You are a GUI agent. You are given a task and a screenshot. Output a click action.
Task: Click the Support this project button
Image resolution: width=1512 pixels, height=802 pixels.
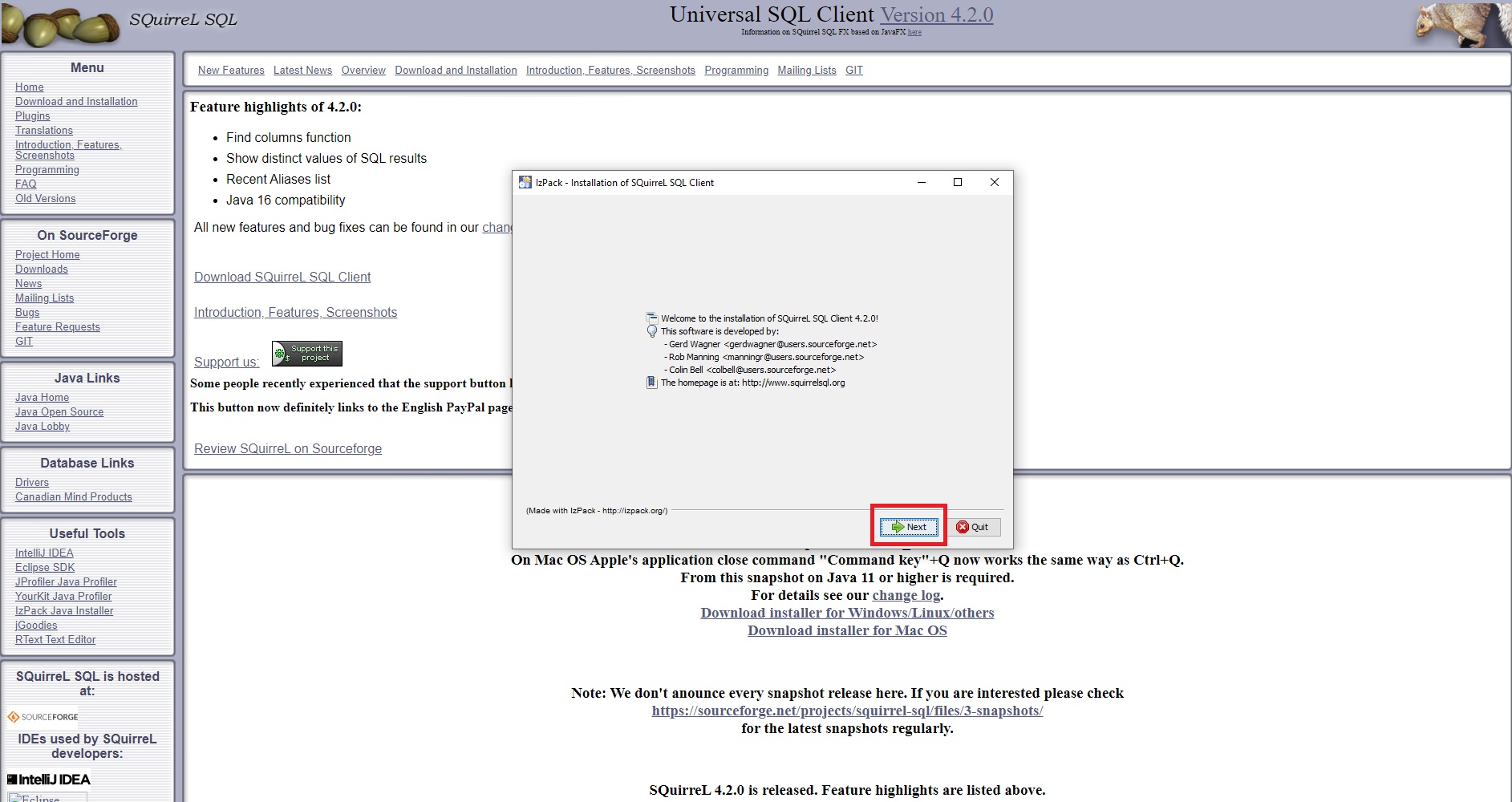tap(307, 354)
